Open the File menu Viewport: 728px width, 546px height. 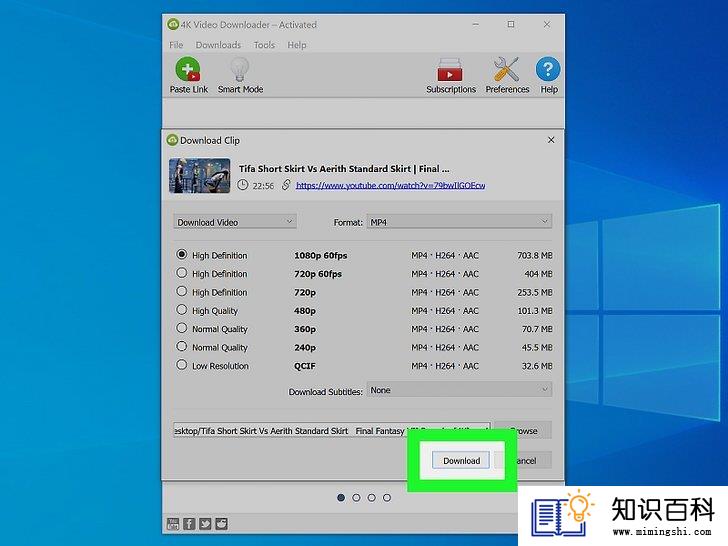(x=176, y=45)
